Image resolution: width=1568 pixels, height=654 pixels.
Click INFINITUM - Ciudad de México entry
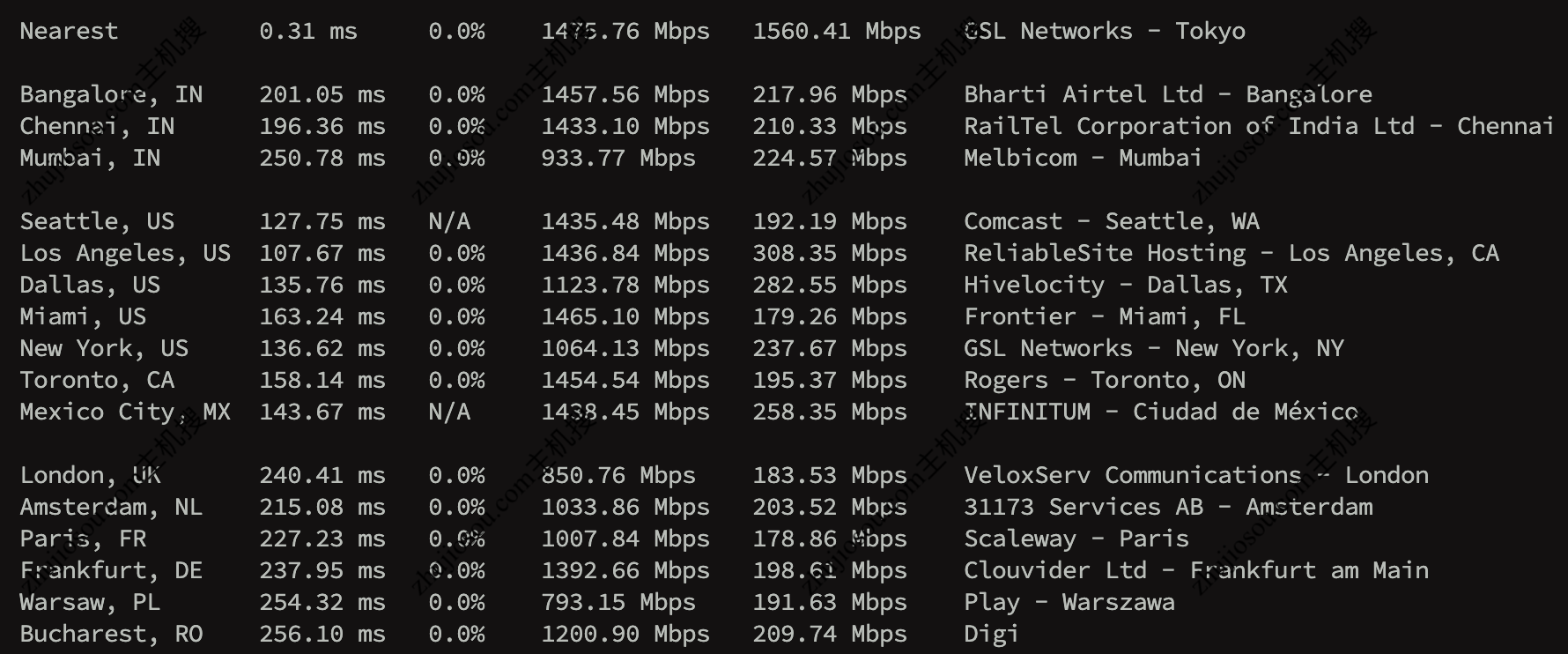pos(1160,412)
